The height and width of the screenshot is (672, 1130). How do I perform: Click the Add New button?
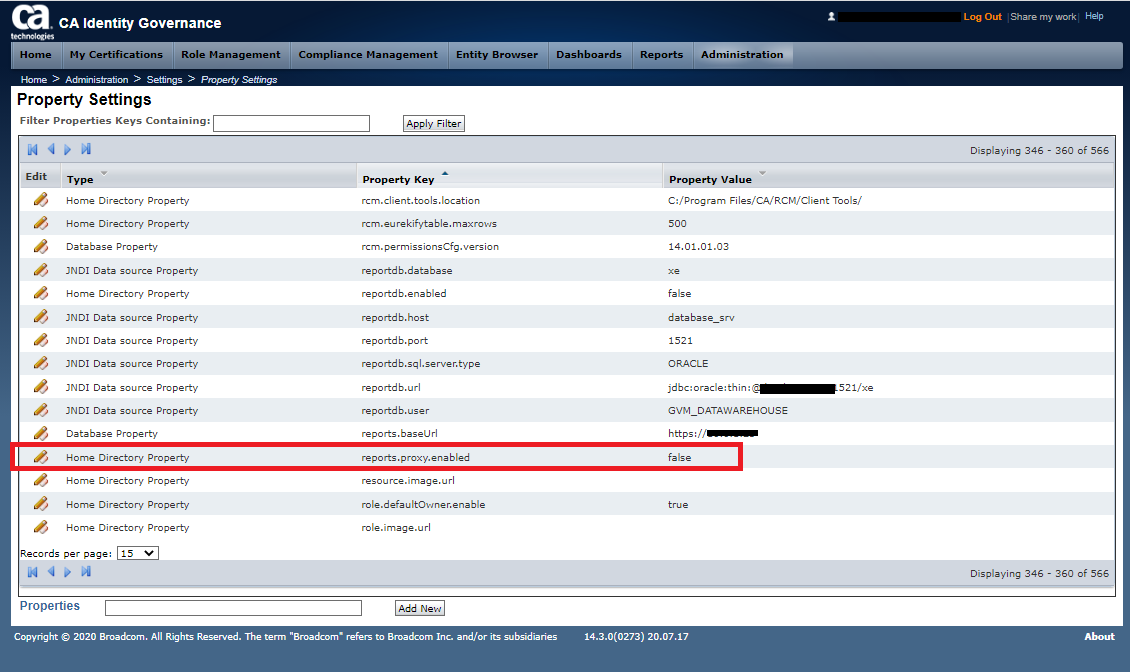click(x=420, y=608)
